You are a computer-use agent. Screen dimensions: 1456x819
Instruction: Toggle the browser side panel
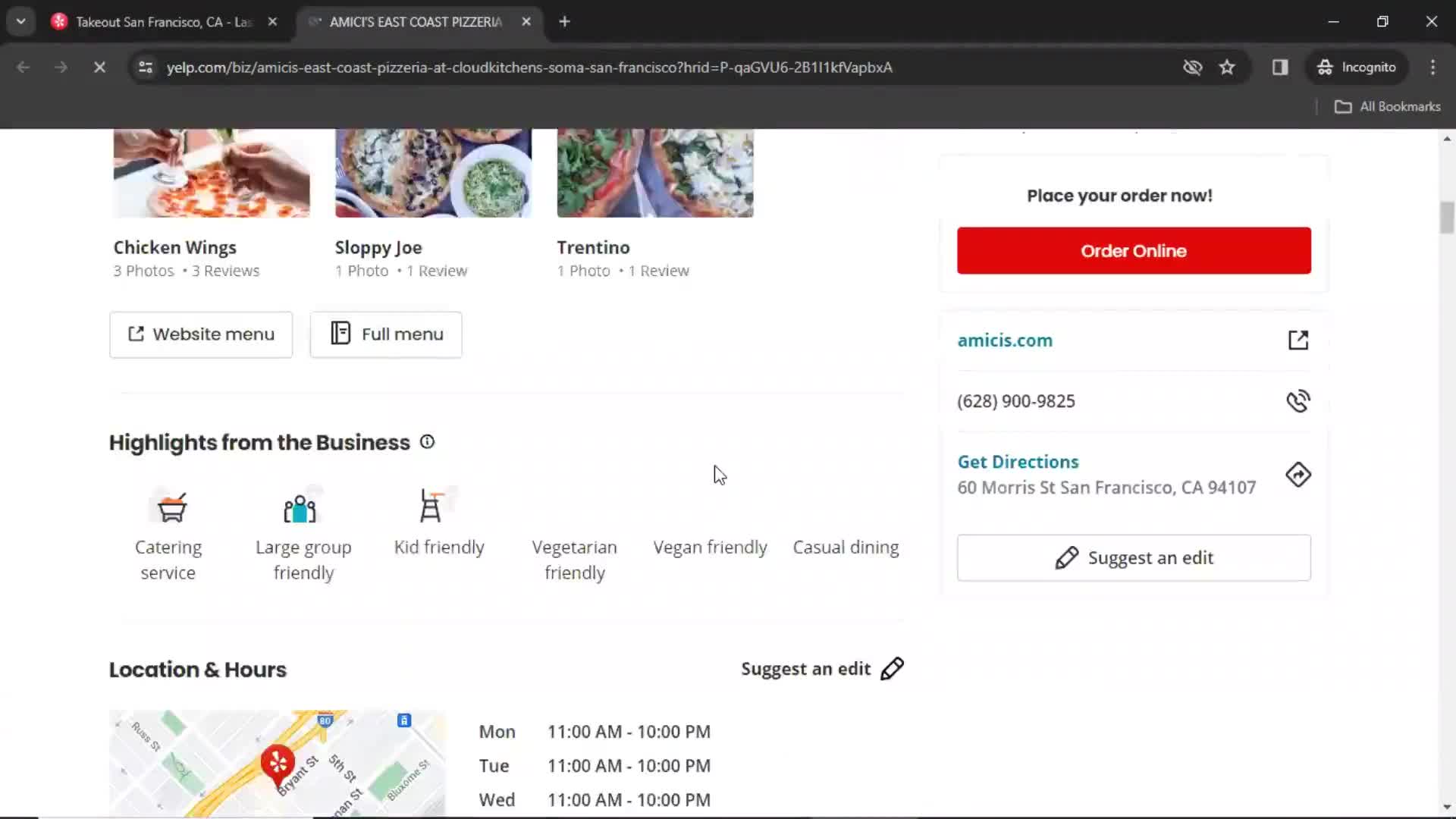(x=1280, y=67)
